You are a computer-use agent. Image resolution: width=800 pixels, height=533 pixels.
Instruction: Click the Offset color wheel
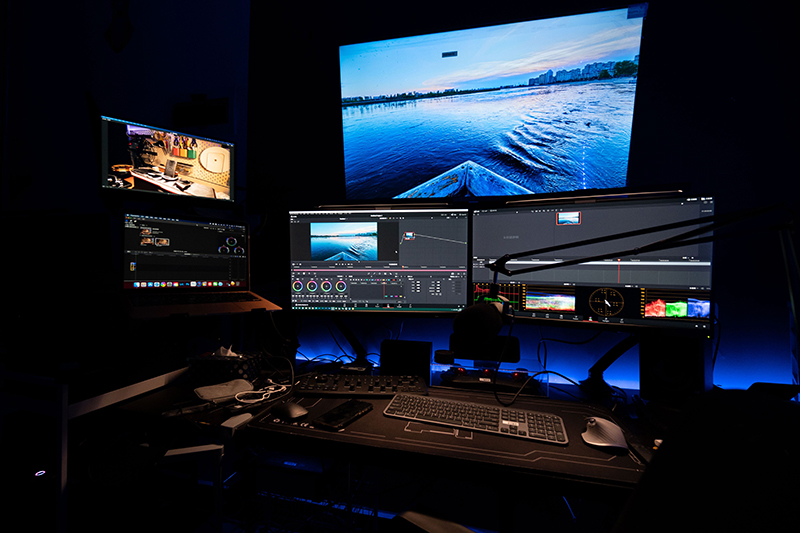click(x=341, y=285)
